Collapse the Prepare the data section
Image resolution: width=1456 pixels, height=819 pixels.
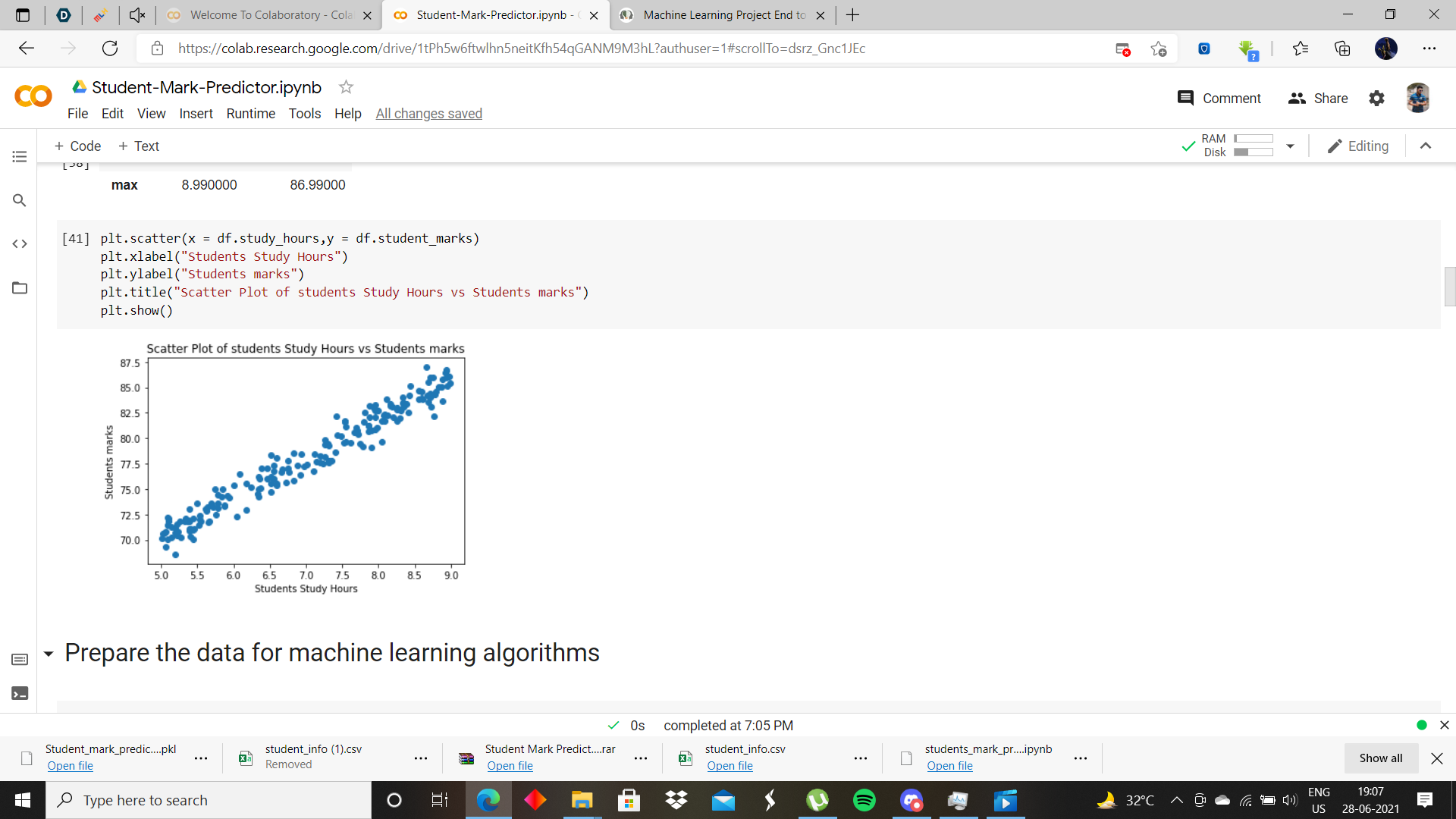click(49, 654)
